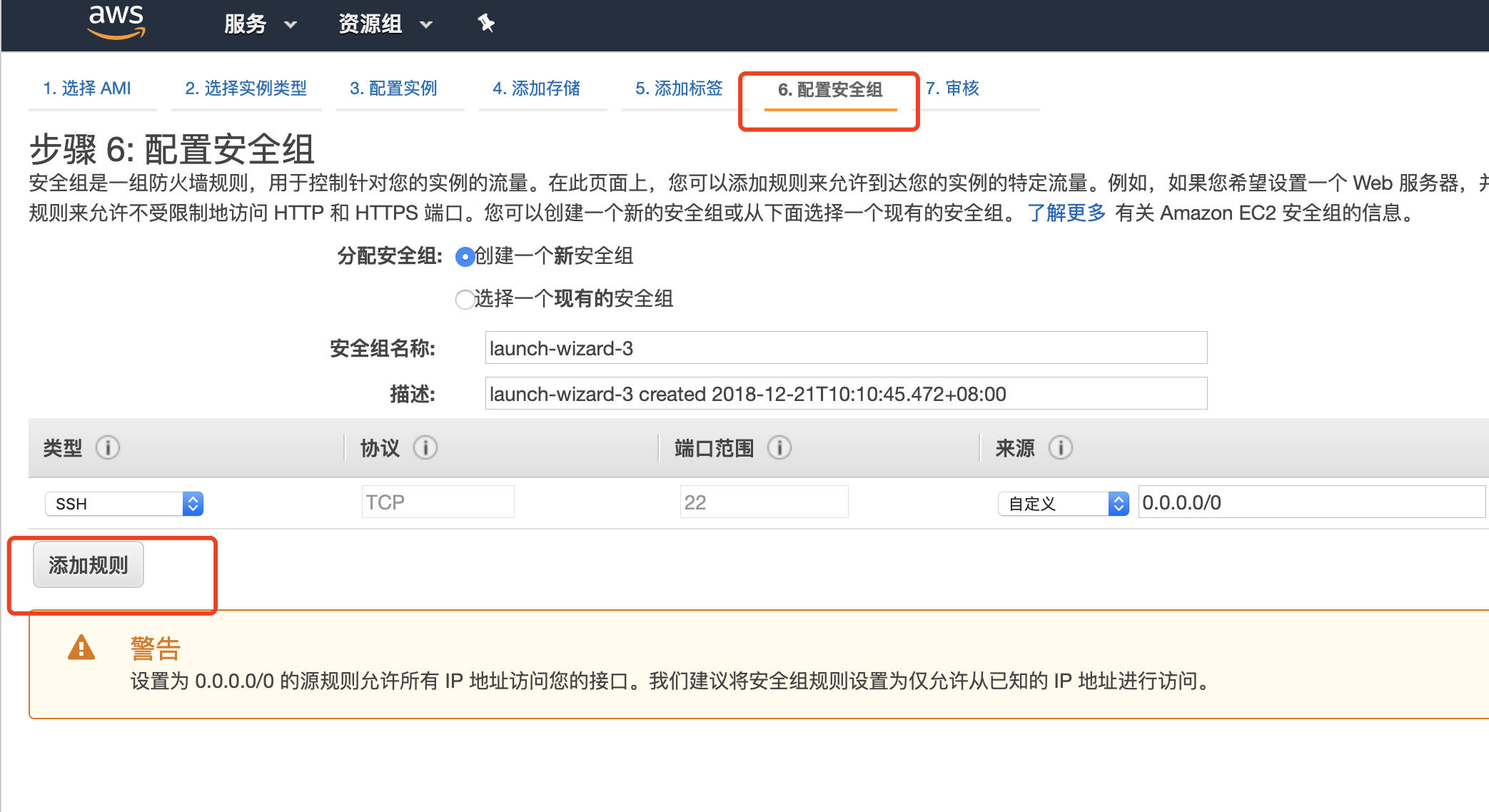The image size is (1489, 812).
Task: Click the source CIDR field 0.0.0.0/0
Action: click(x=1312, y=502)
